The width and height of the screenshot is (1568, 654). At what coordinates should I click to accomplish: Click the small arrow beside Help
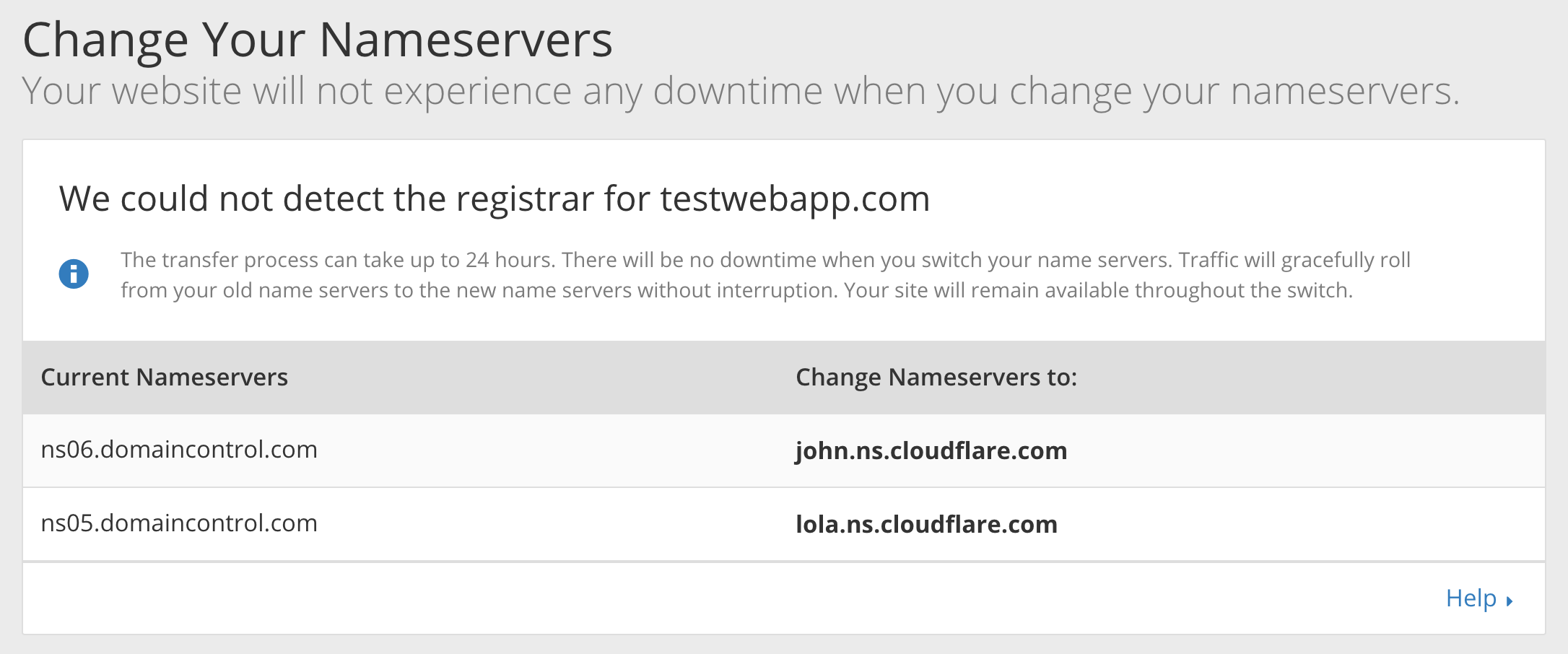pos(1509,601)
